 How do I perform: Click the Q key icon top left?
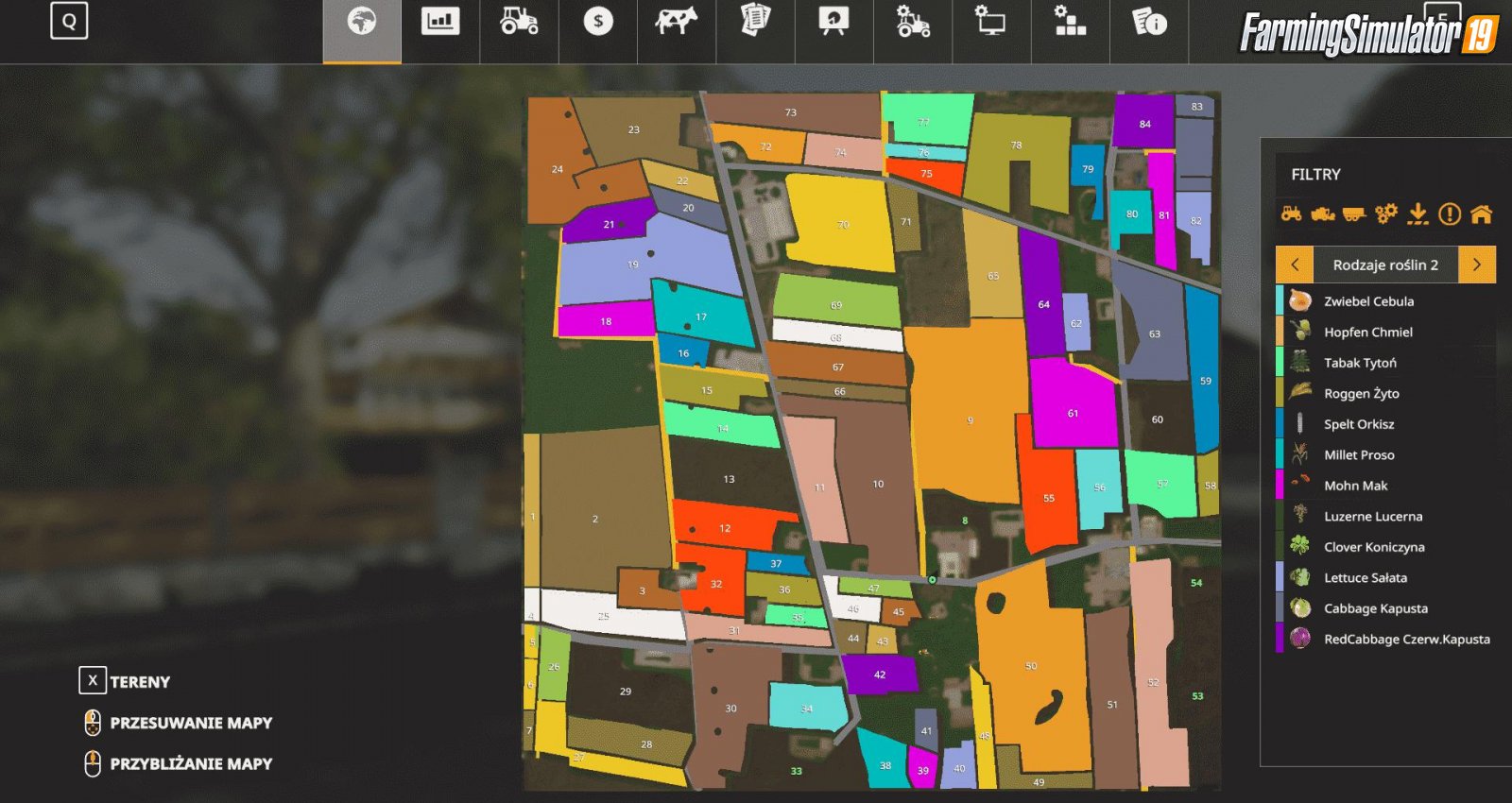(x=69, y=21)
